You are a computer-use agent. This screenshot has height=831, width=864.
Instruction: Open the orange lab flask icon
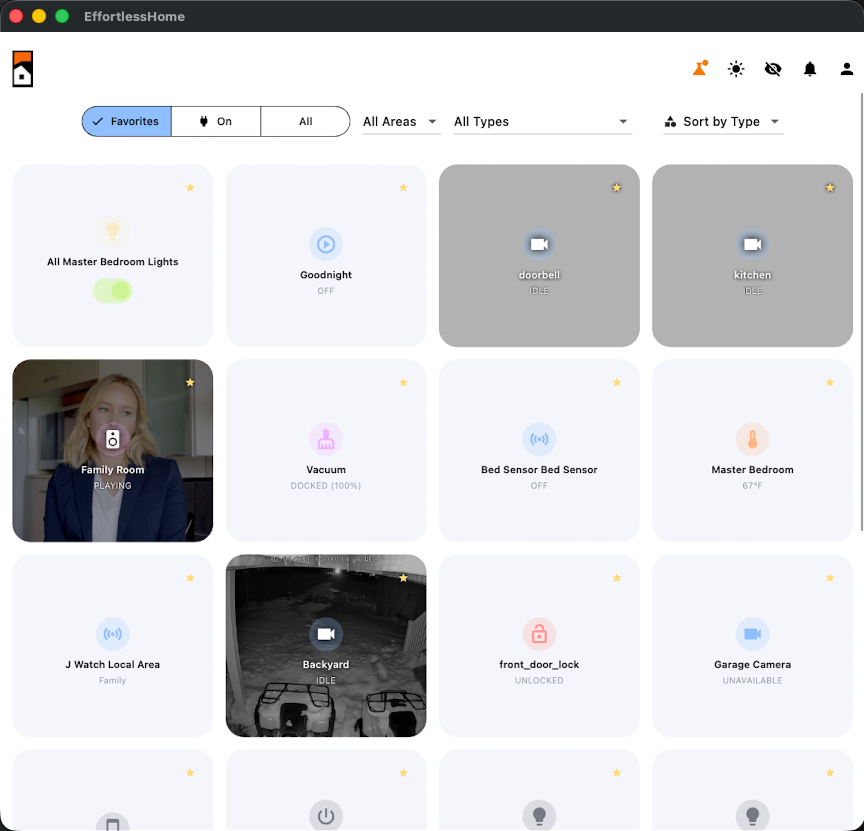(x=699, y=69)
